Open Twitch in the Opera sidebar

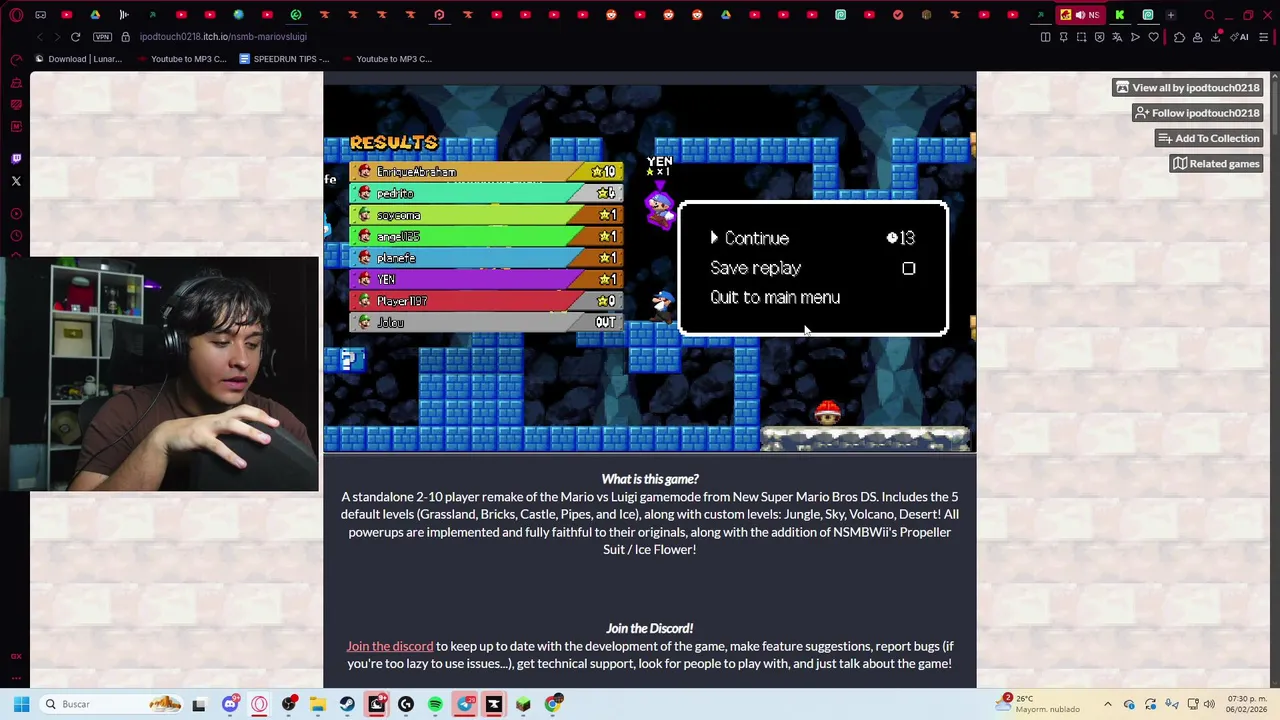16,158
